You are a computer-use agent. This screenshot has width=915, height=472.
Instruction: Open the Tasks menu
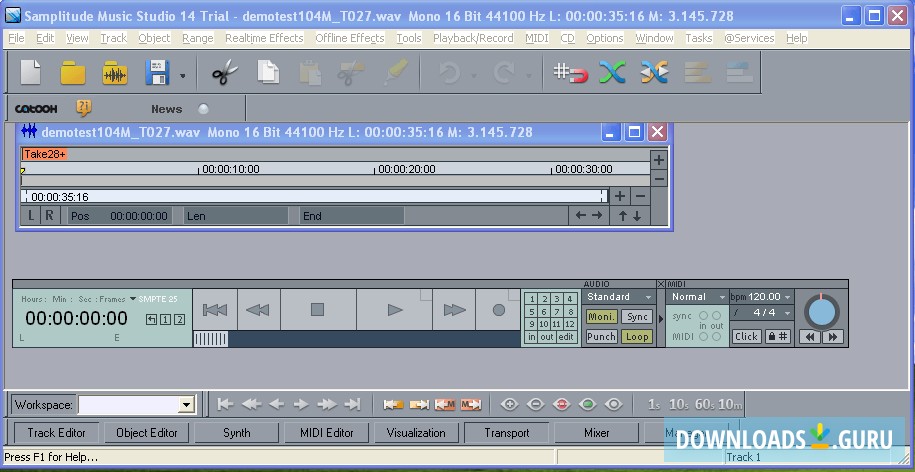coord(699,38)
